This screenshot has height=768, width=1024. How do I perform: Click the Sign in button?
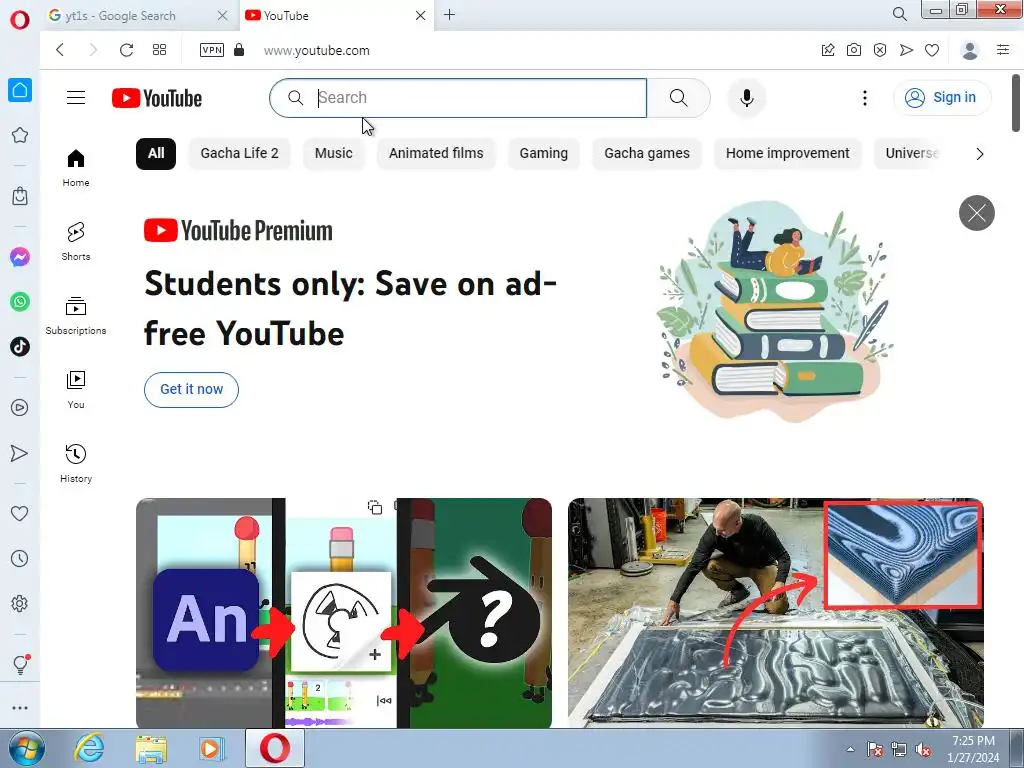pyautogui.click(x=941, y=97)
